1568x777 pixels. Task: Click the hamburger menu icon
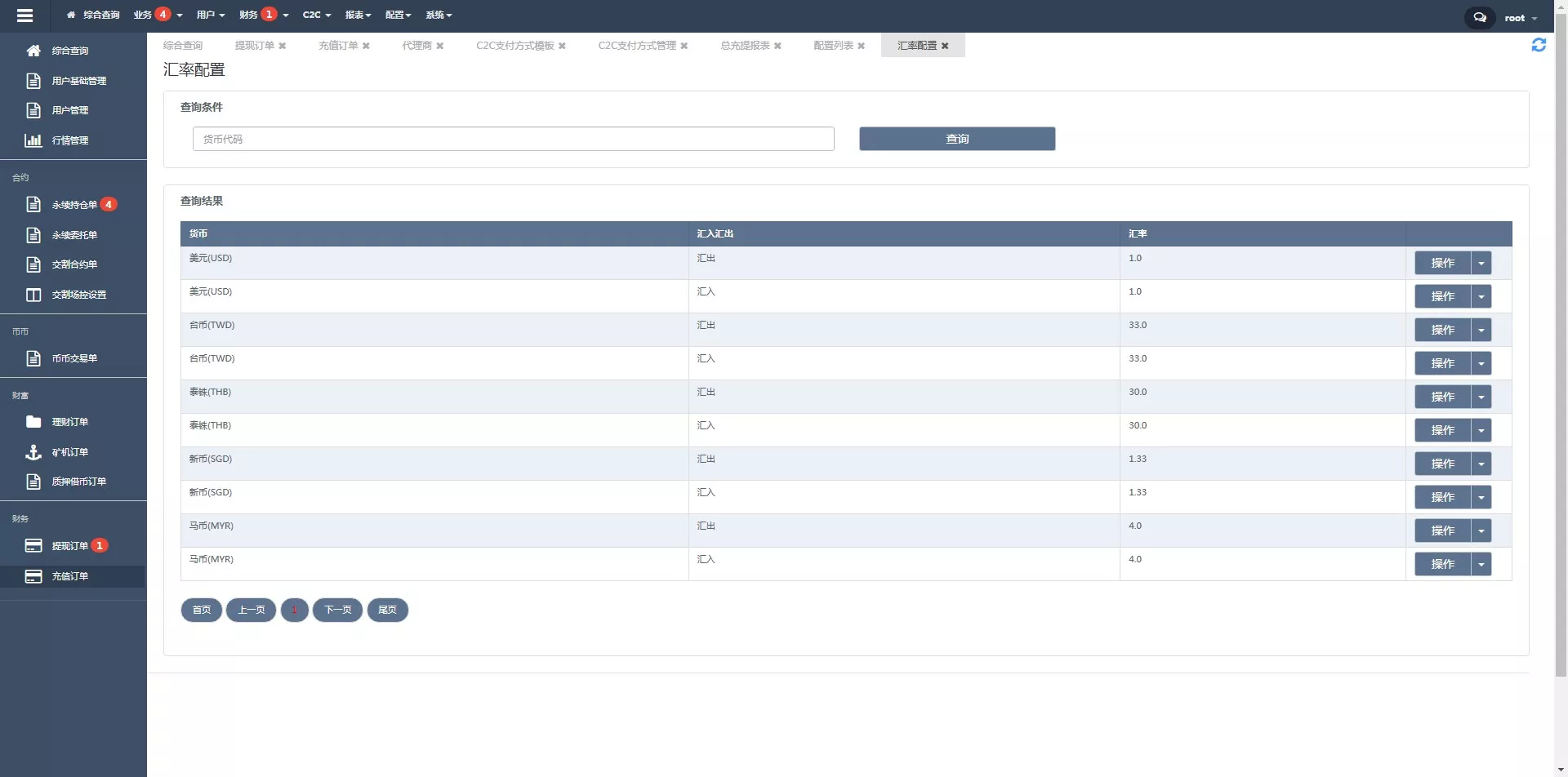(x=24, y=16)
